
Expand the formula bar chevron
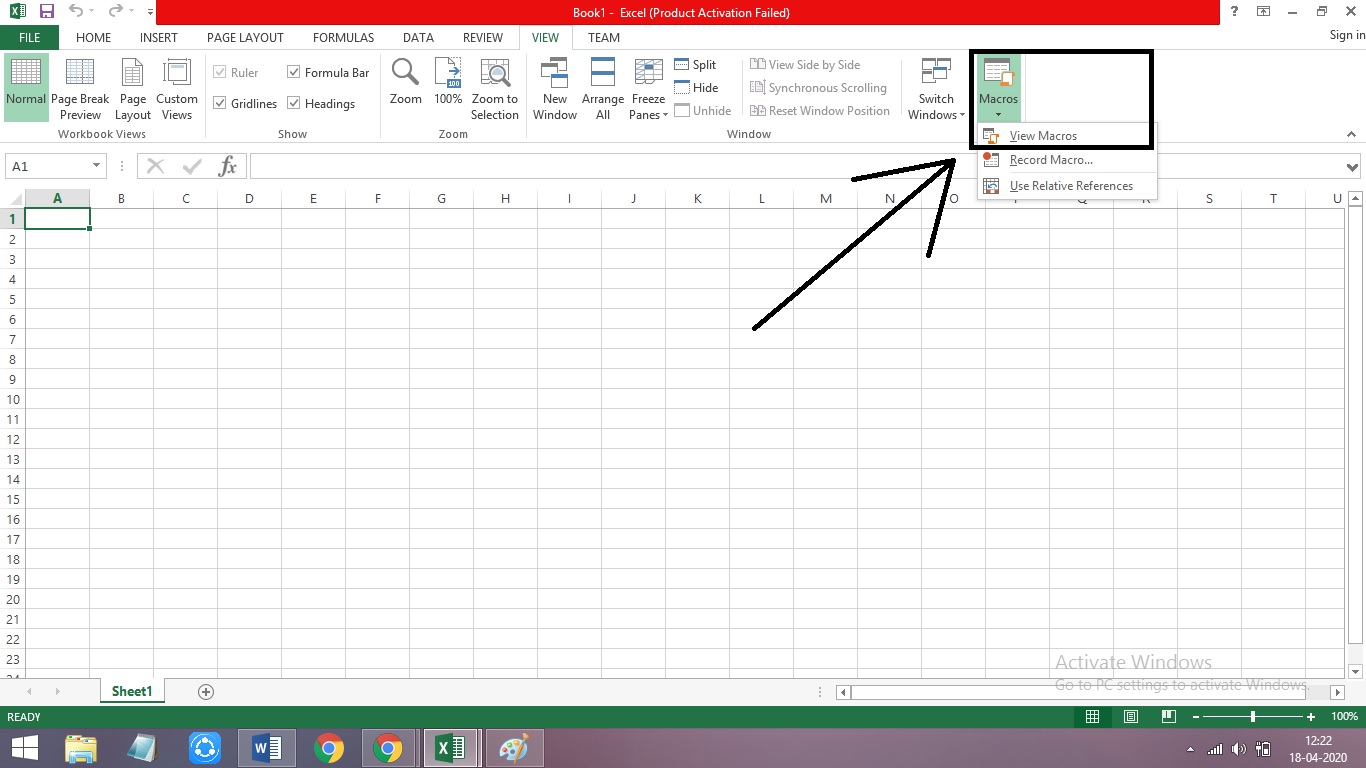[x=1353, y=167]
